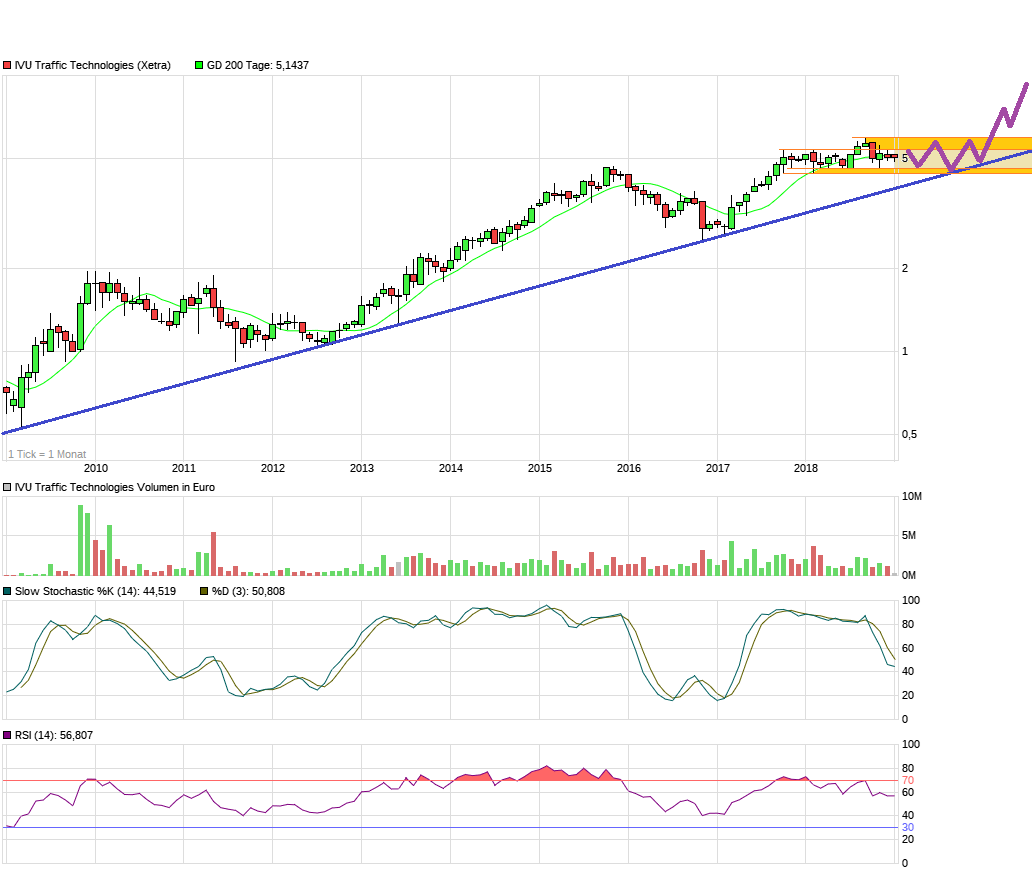Click the 2010 year label on time axis
Viewport: 1032px width, 873px height.
coord(95,468)
